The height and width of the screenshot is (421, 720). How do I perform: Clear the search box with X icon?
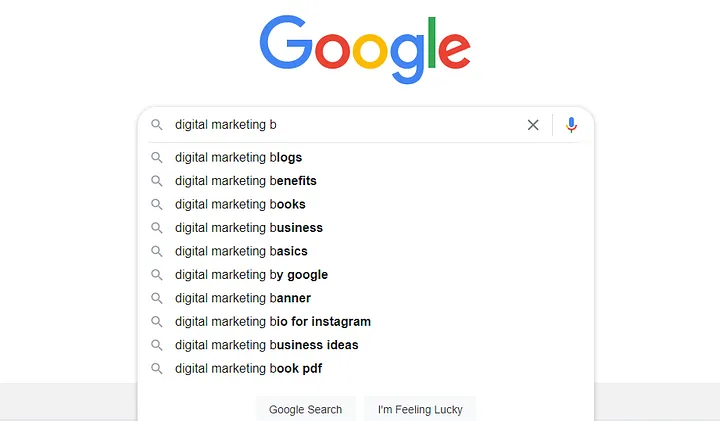[533, 125]
